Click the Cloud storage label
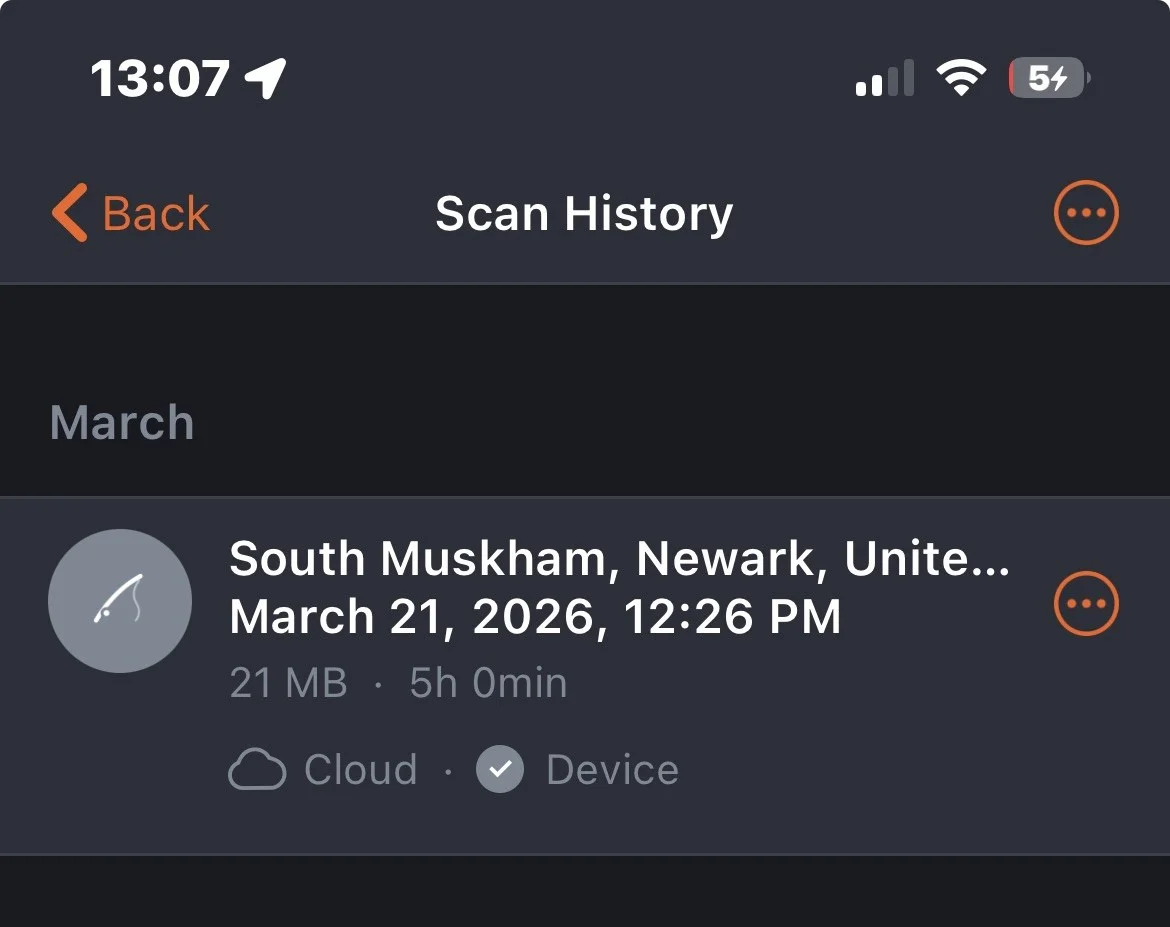This screenshot has height=927, width=1170. pos(360,770)
